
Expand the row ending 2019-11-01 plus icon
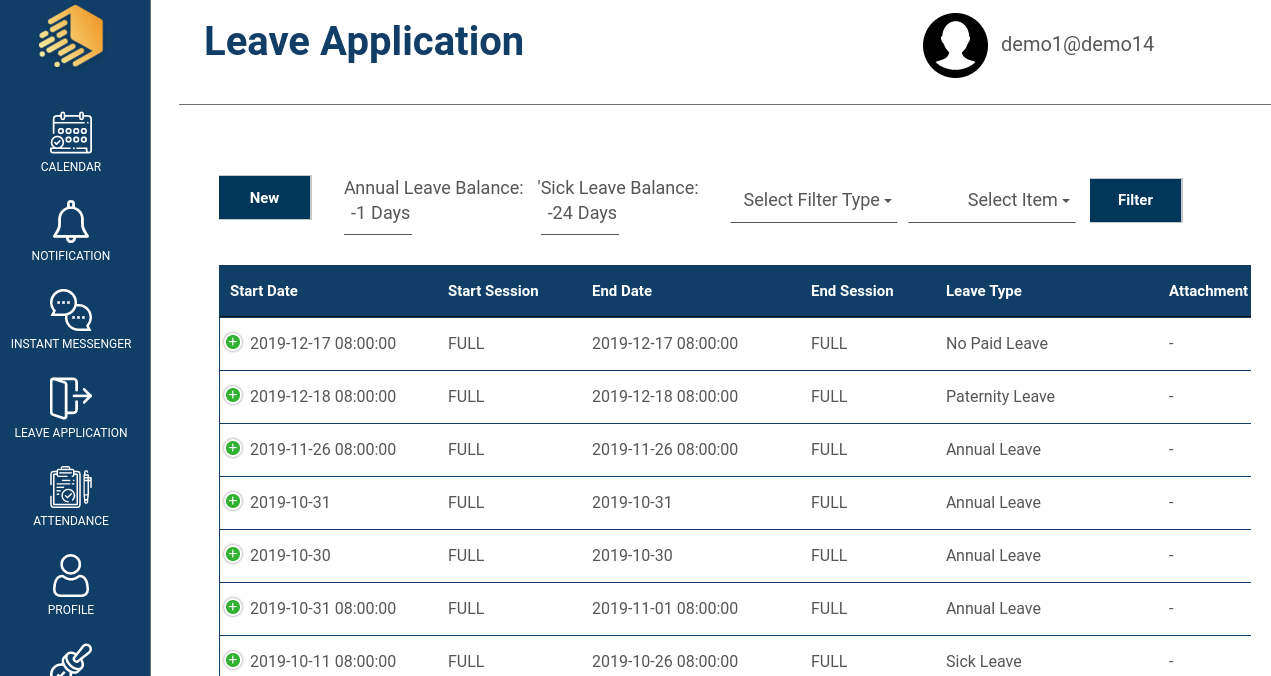coord(233,607)
